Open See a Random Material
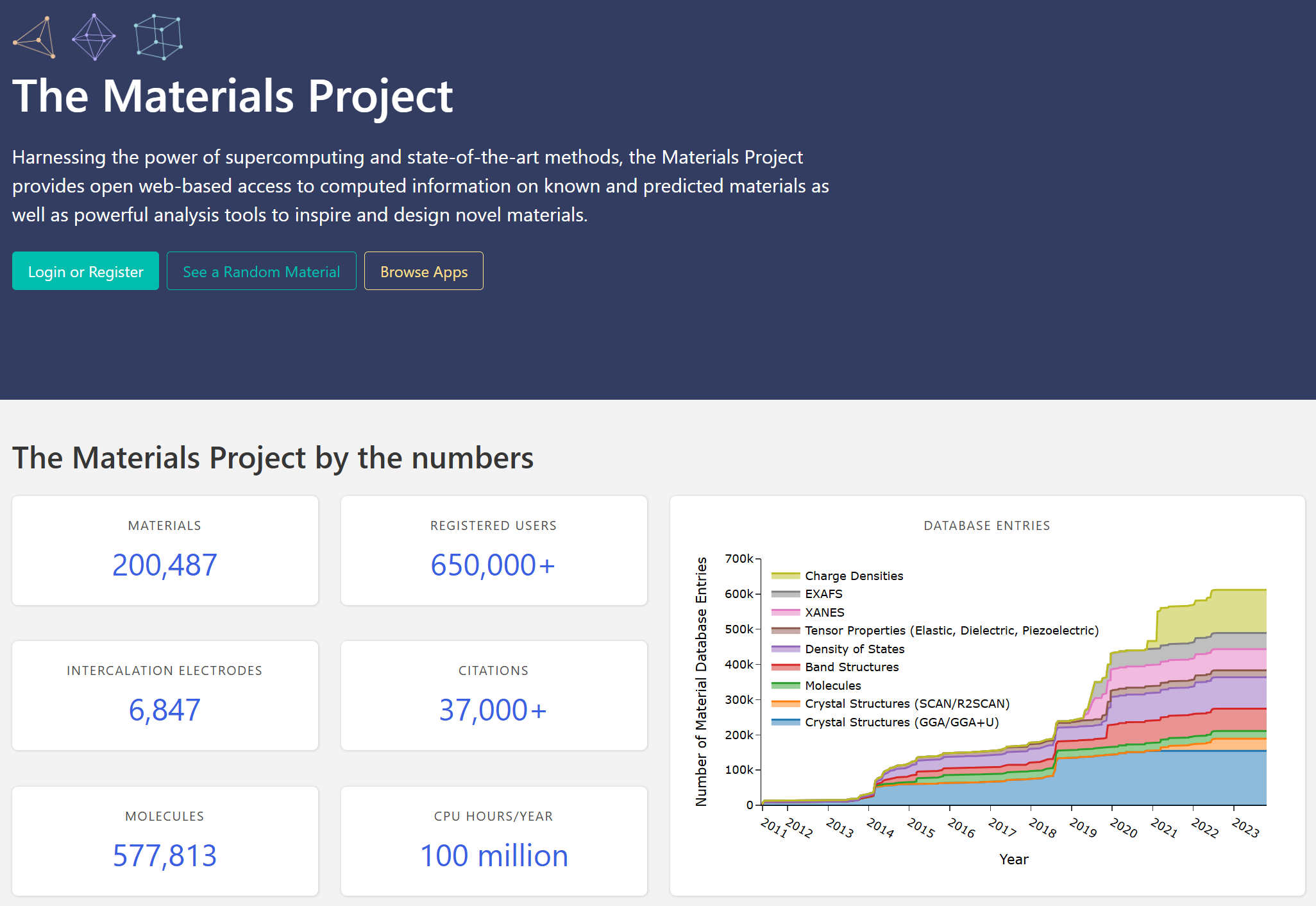The width and height of the screenshot is (1316, 906). click(x=261, y=271)
